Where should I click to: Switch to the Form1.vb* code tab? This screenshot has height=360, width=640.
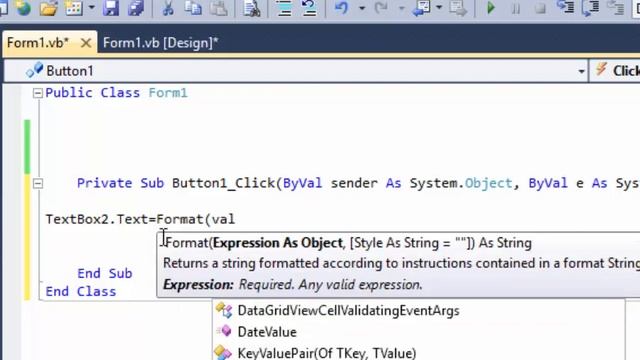click(x=38, y=43)
